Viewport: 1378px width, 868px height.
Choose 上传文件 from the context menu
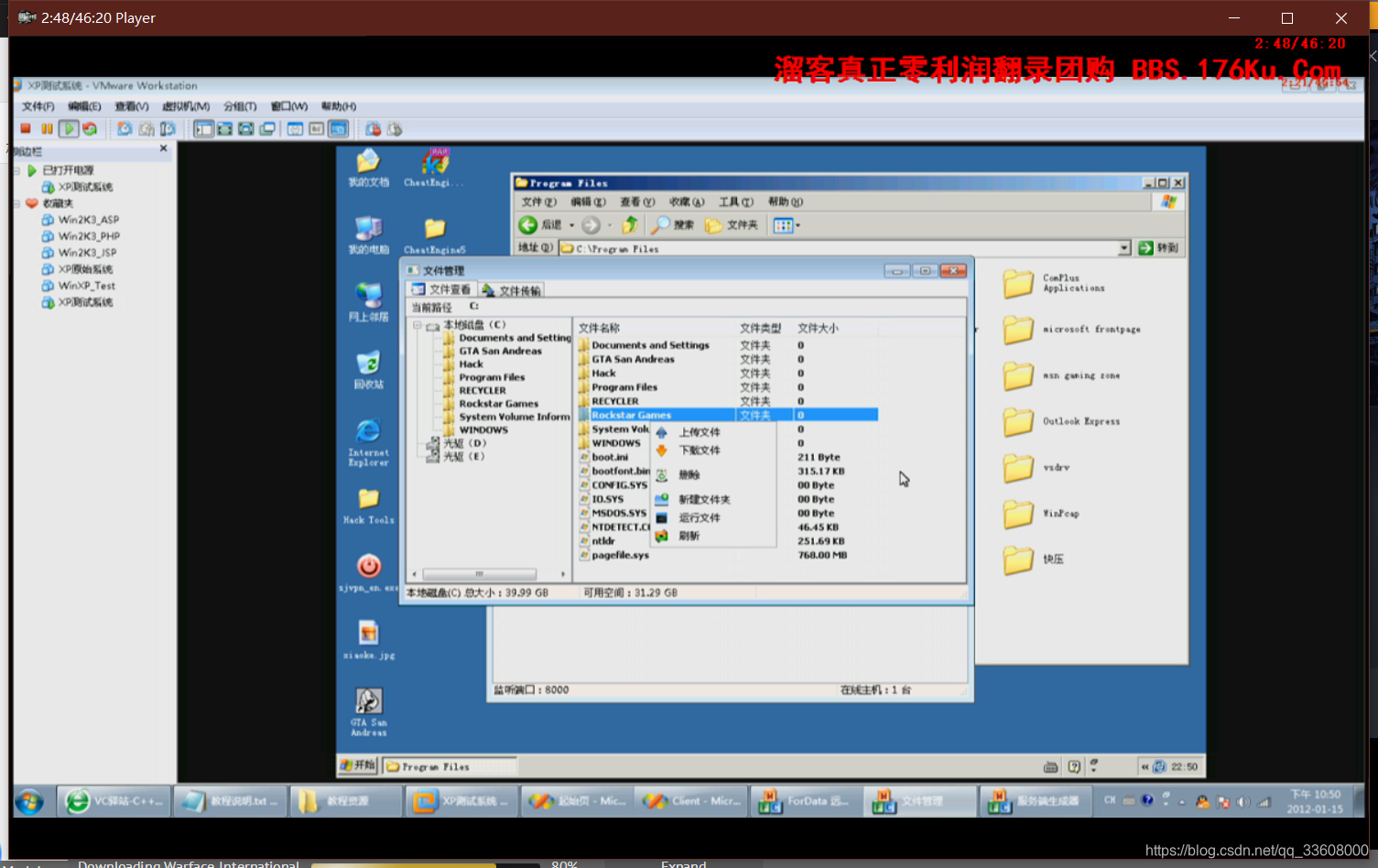coord(700,432)
